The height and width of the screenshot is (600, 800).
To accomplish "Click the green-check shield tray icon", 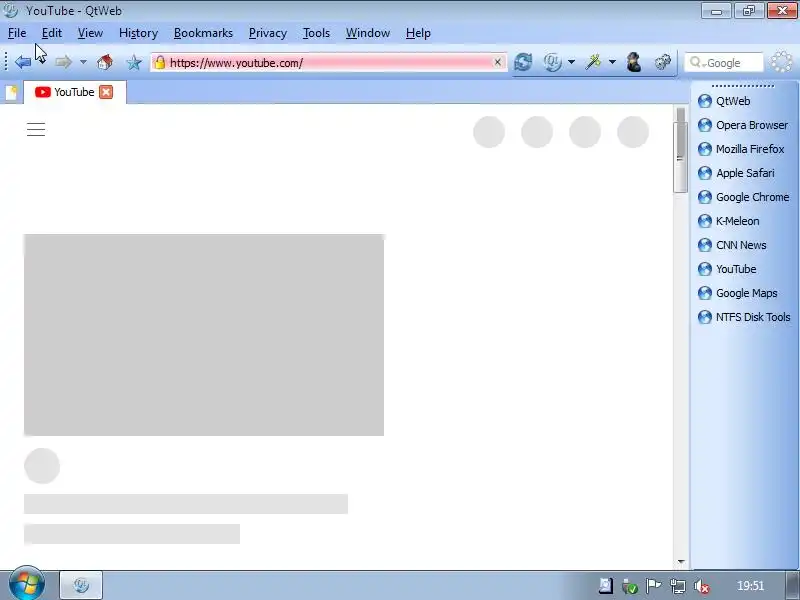I will coord(630,587).
